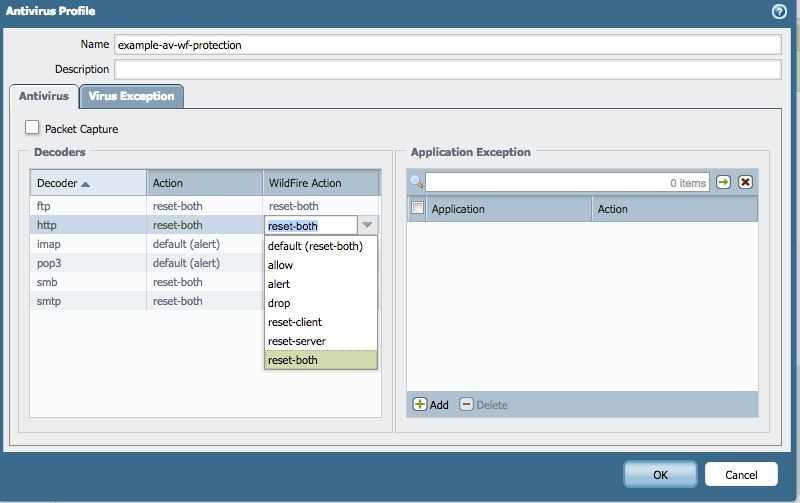Check the select-all Application checkbox
The width and height of the screenshot is (800, 503).
click(418, 208)
